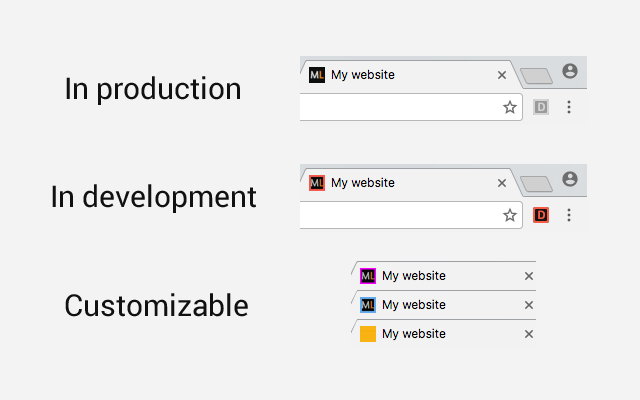Open a new tab in the development browser
640x400 pixels.
point(537,184)
